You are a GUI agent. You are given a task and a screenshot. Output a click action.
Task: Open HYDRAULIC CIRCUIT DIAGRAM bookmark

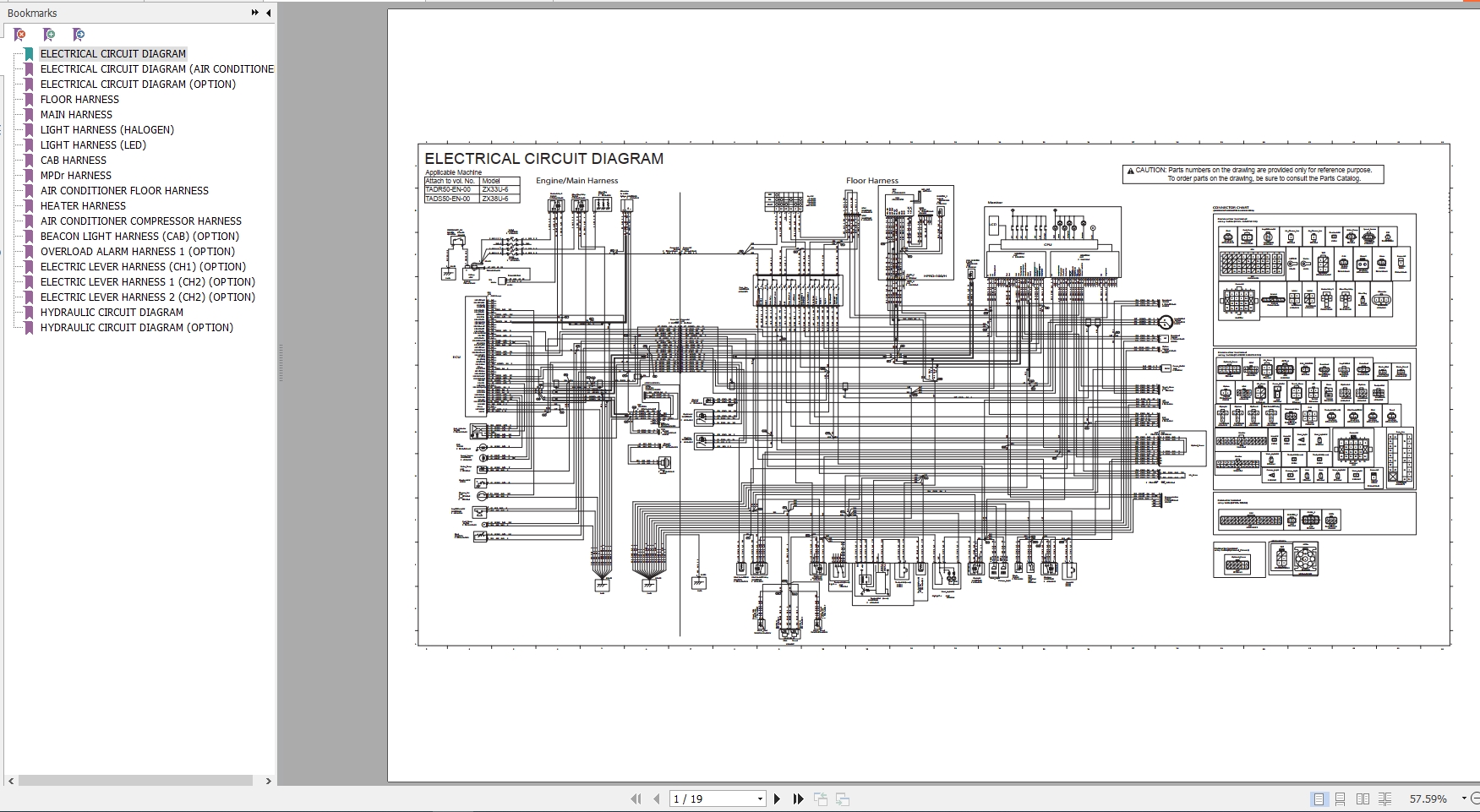[x=112, y=312]
